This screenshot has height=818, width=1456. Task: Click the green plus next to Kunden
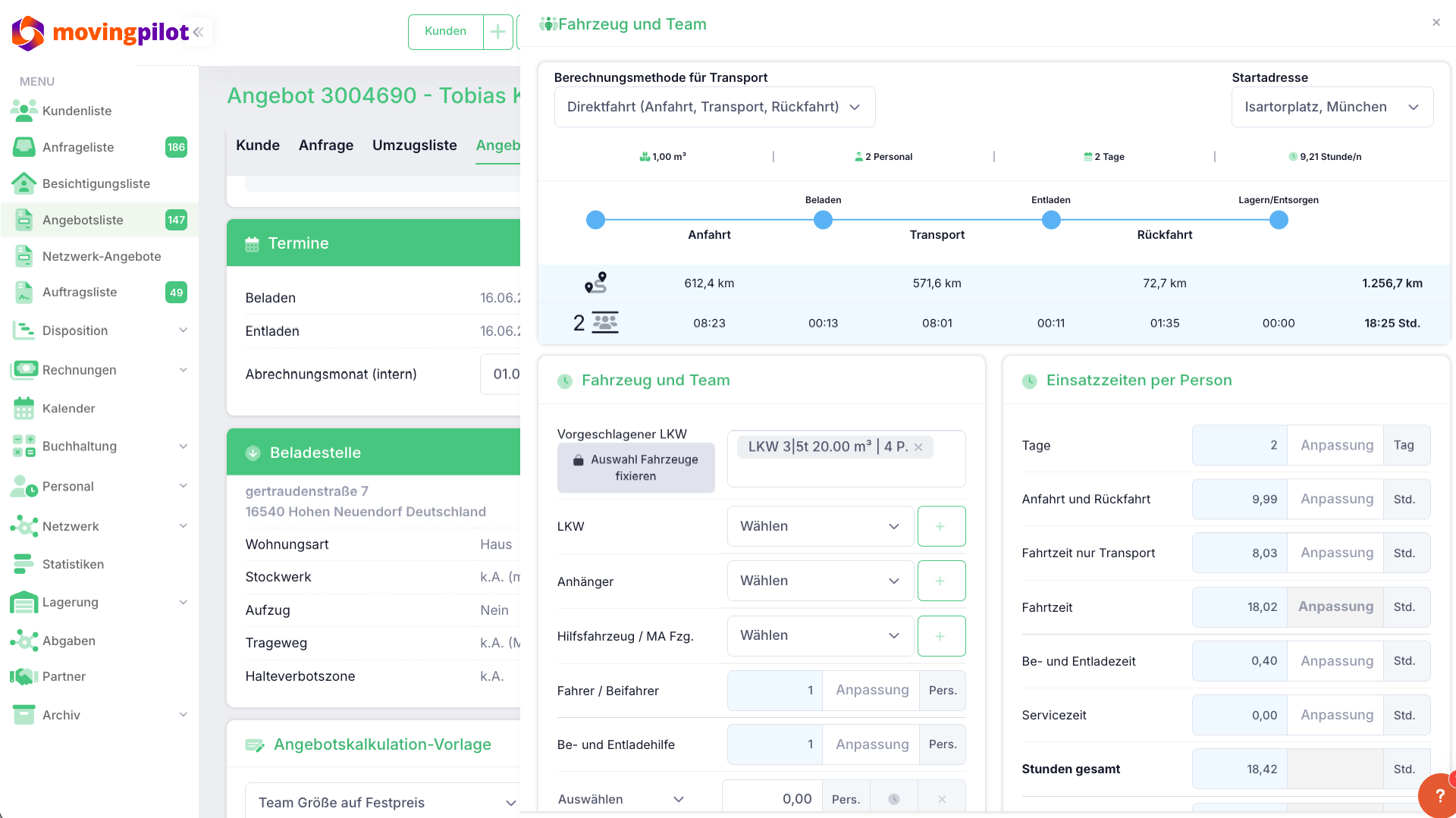(498, 32)
